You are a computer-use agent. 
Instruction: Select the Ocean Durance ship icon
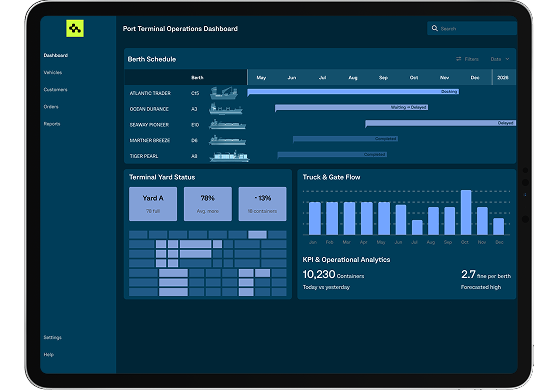click(226, 109)
